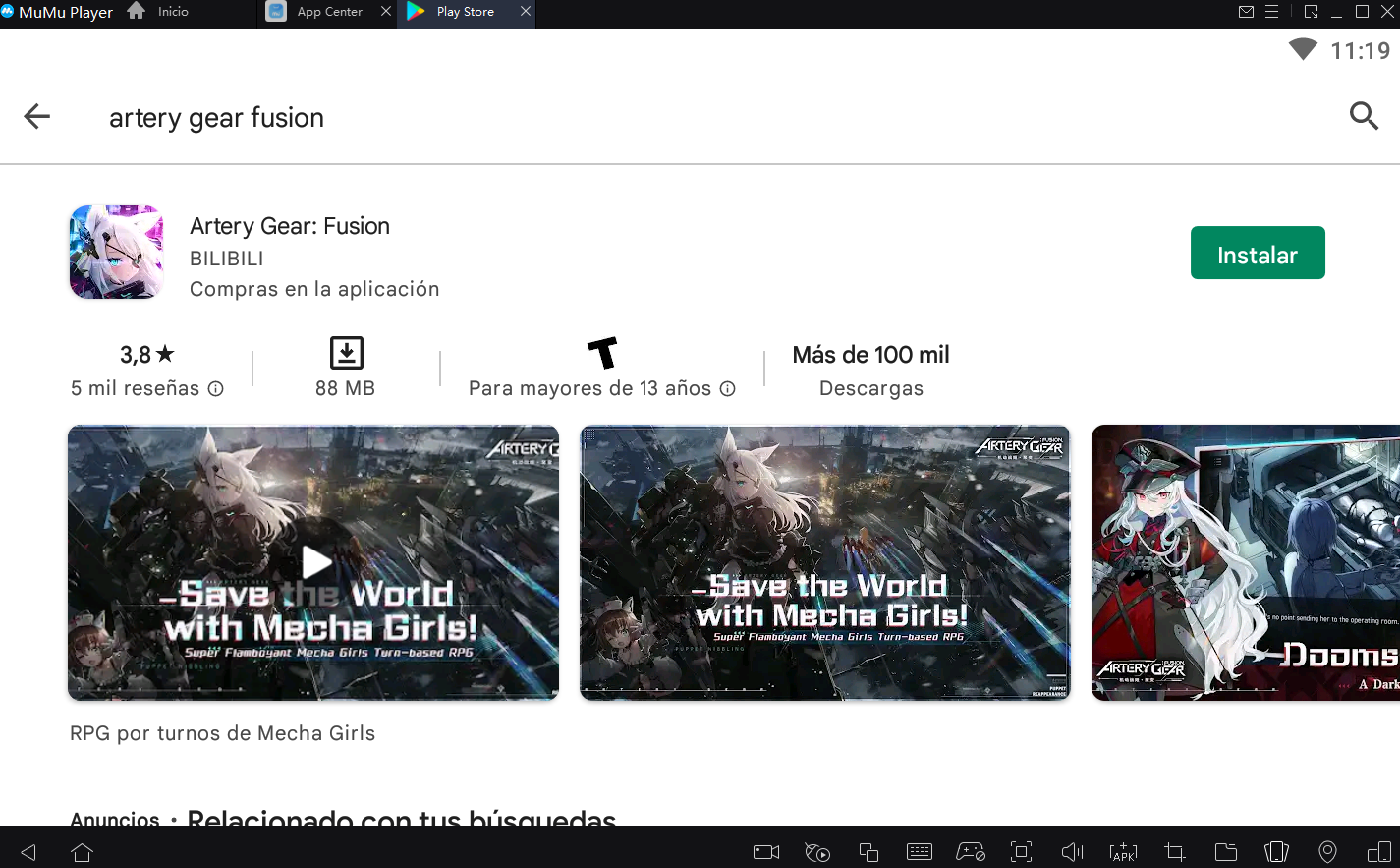Click the gamepad settings icon
Screen dimensions: 1400x868
[x=971, y=852]
